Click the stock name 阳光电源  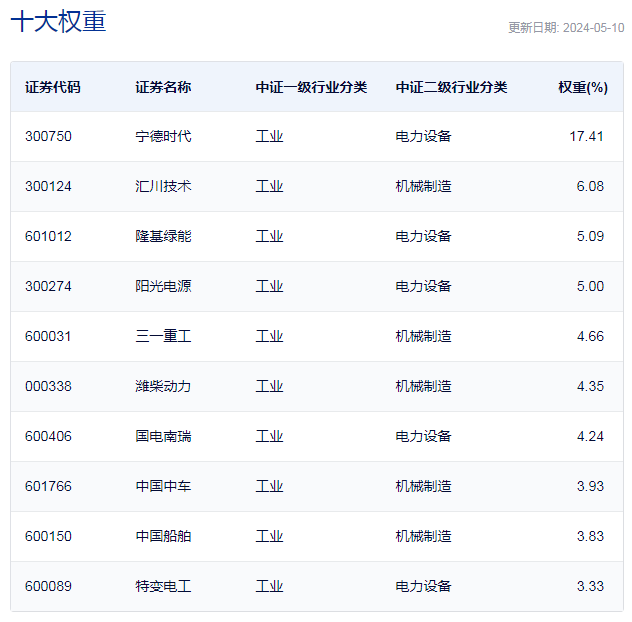(x=163, y=286)
